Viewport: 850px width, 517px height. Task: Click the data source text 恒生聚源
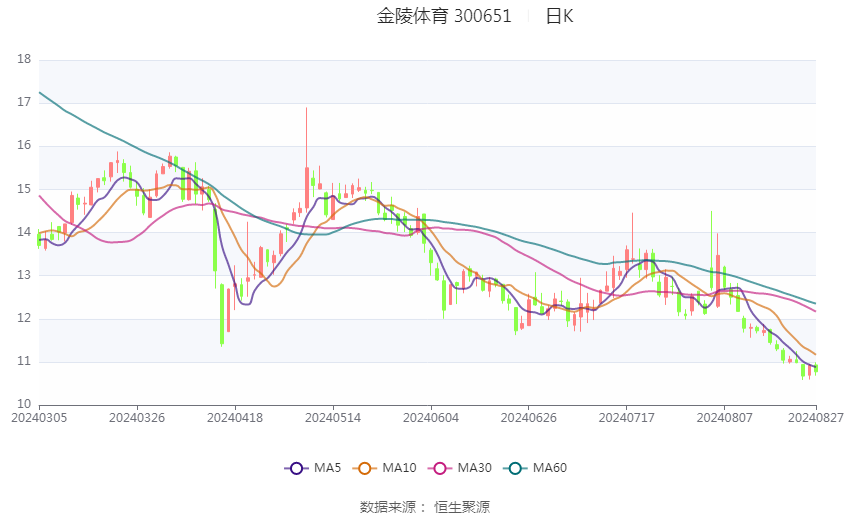pos(462,507)
